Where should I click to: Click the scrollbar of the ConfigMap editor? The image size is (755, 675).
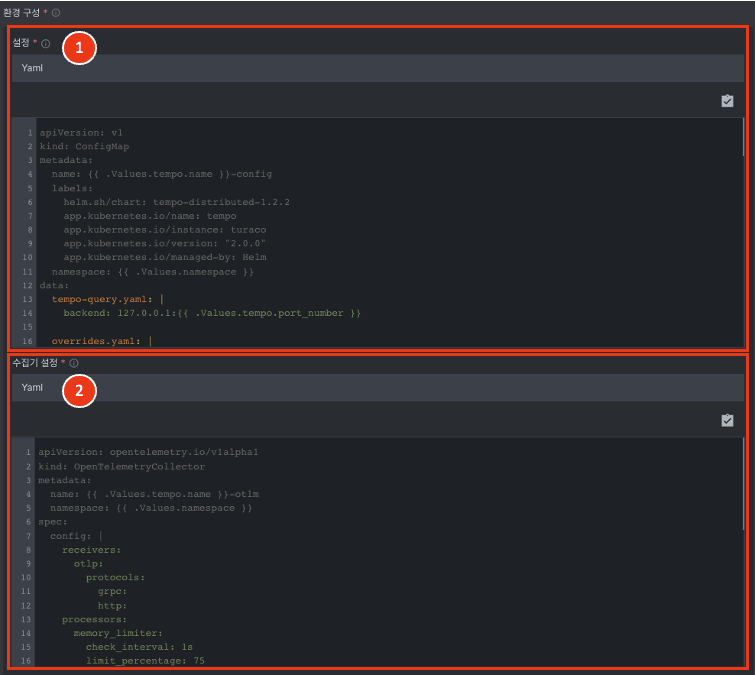coord(743,138)
